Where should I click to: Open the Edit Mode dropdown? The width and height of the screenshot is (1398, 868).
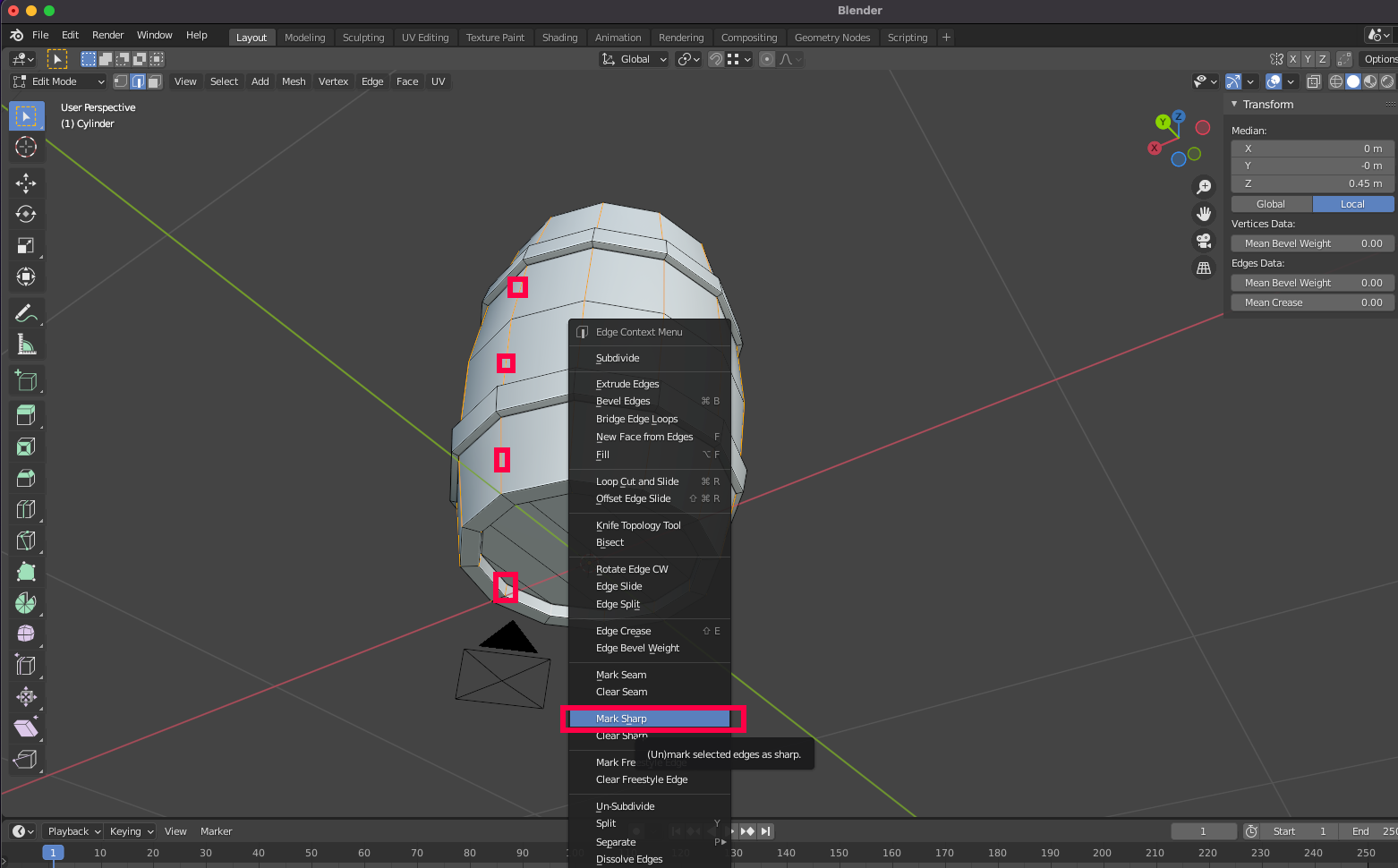(58, 81)
